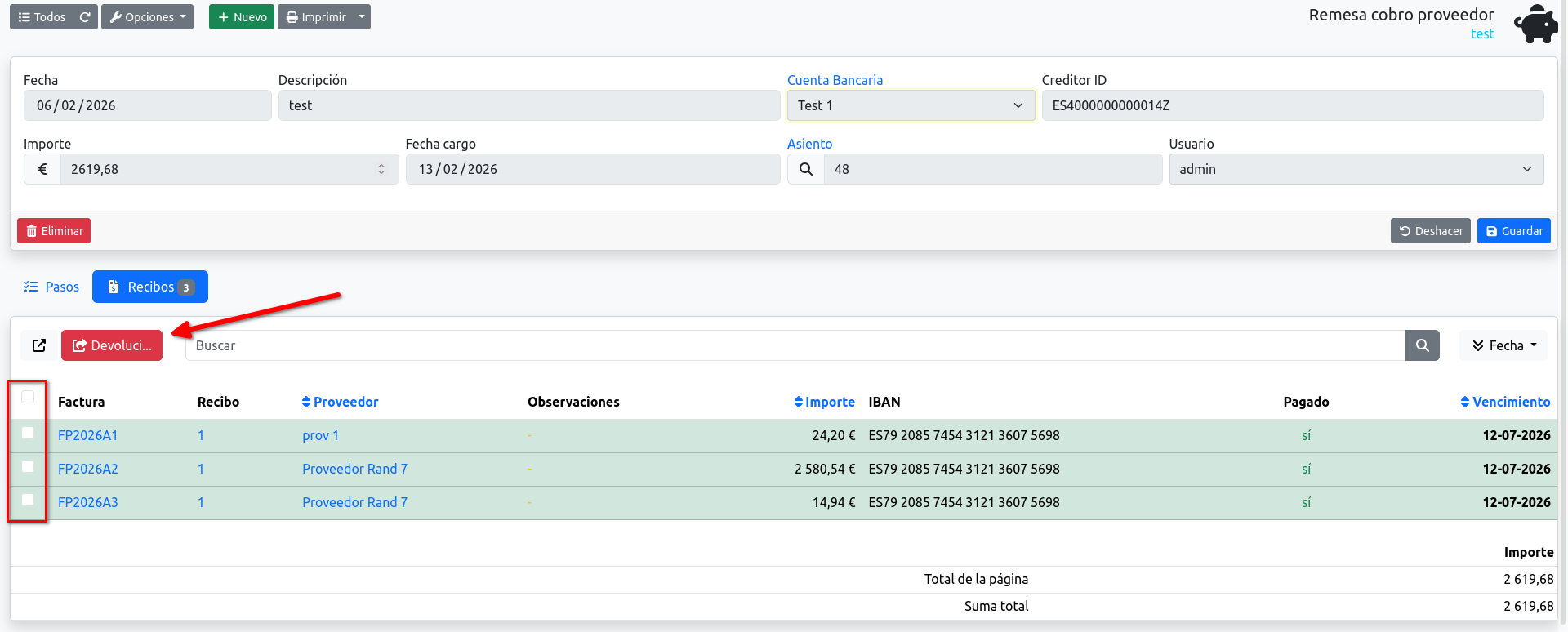Tick the select-all checkbox in header
Screen dimensions: 1568x632
coord(28,397)
